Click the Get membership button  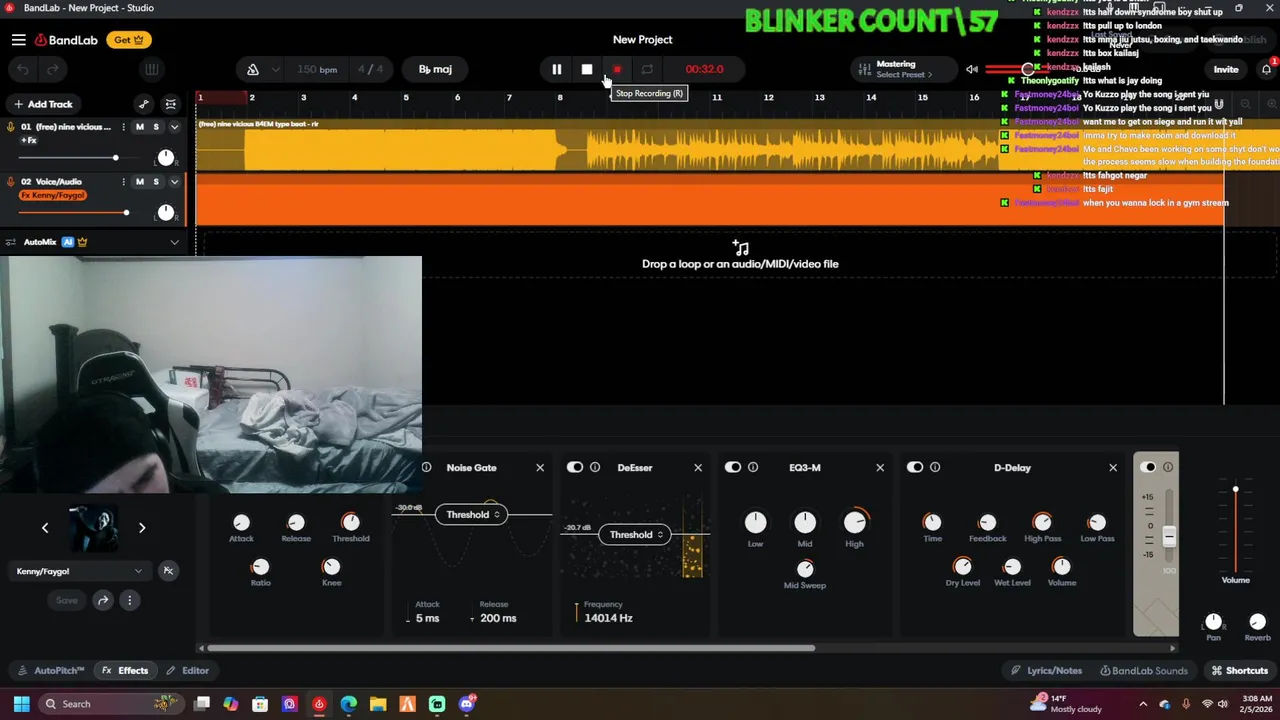click(x=128, y=40)
